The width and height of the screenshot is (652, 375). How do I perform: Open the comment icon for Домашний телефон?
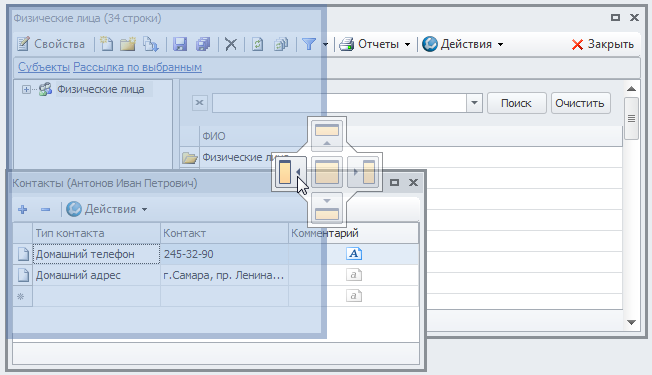(354, 254)
